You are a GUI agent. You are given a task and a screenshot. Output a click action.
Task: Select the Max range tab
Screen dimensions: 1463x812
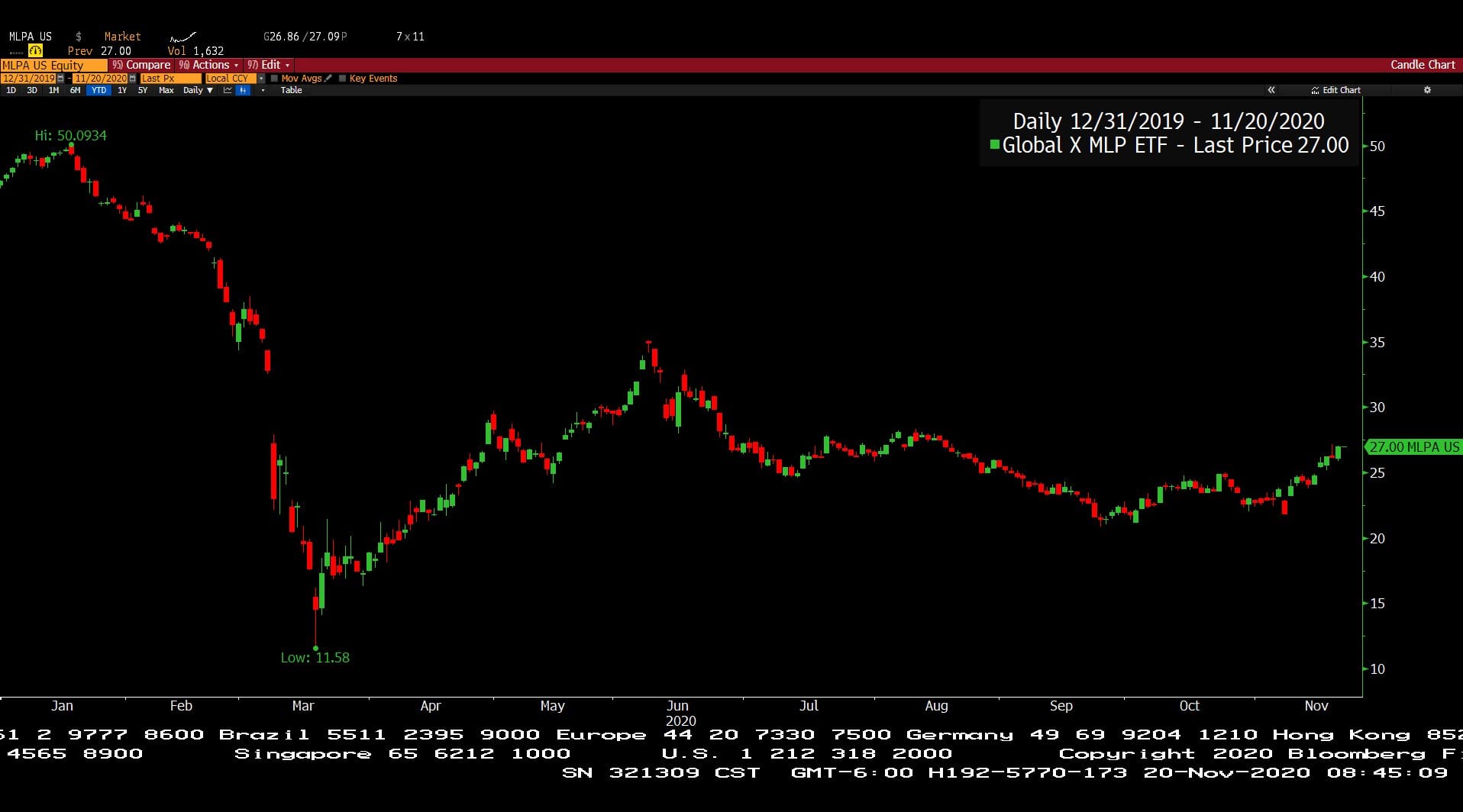click(166, 90)
